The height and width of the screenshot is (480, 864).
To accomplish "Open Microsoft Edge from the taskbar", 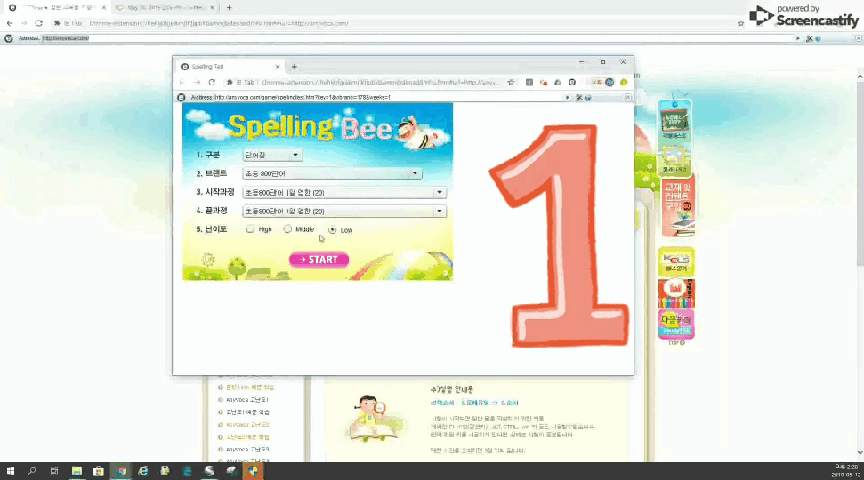I will tap(187, 471).
